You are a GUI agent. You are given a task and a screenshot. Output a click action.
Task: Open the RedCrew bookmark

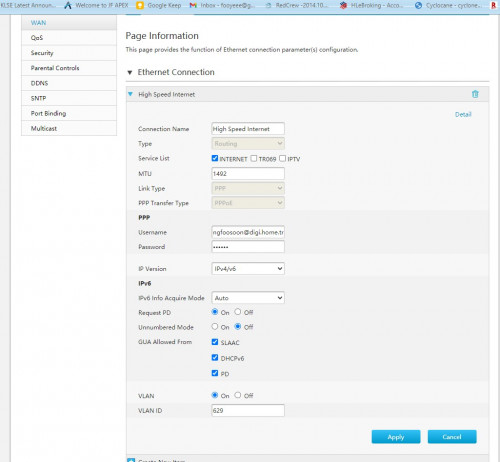tap(296, 5)
